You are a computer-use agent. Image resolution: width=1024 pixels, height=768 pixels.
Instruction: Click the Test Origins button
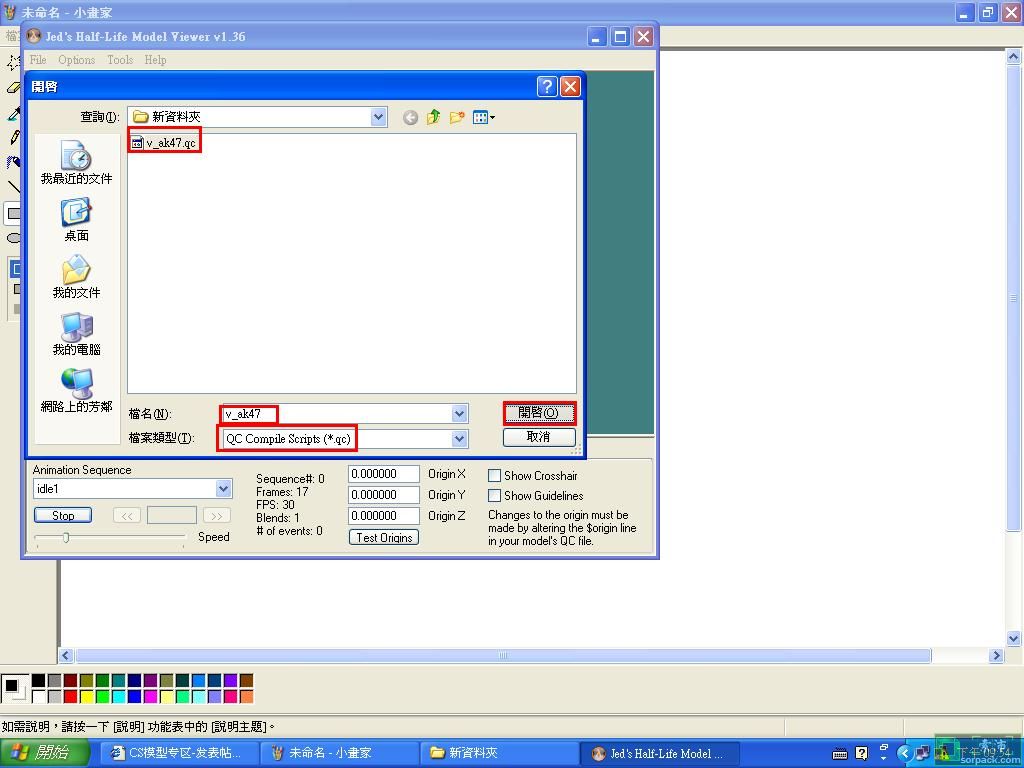pyautogui.click(x=384, y=537)
